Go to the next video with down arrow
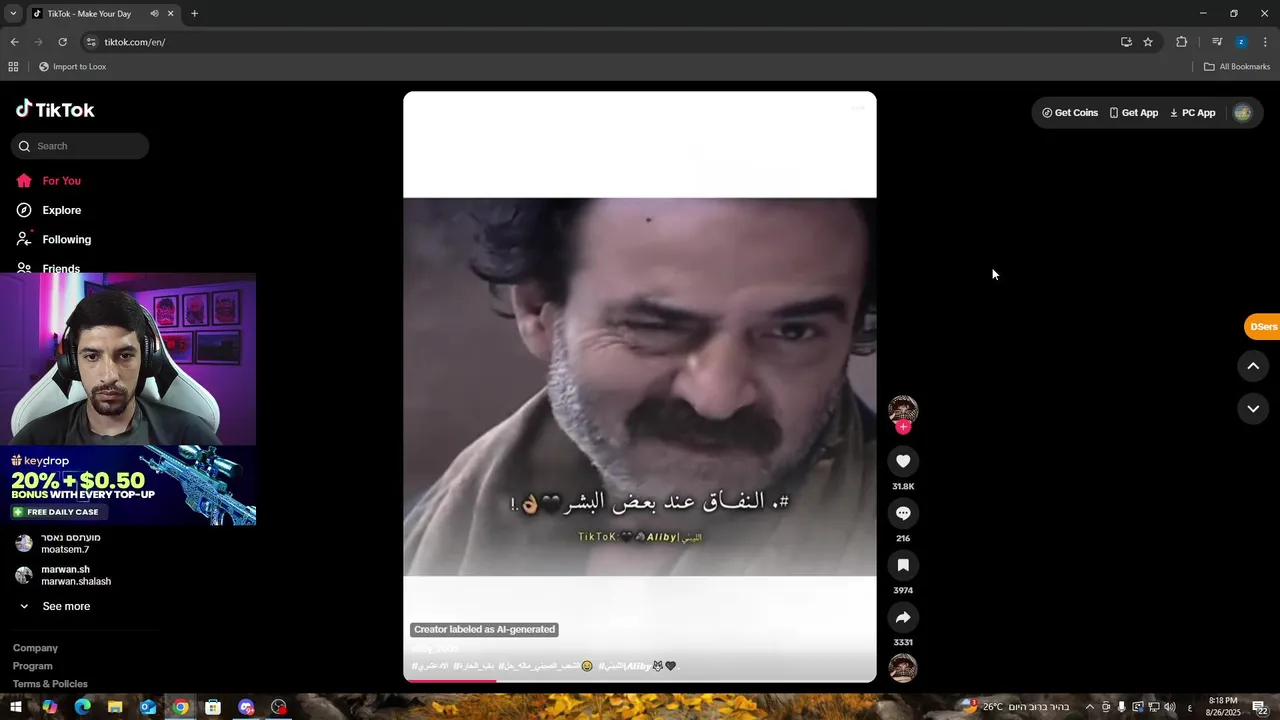The width and height of the screenshot is (1280, 720). [1253, 408]
